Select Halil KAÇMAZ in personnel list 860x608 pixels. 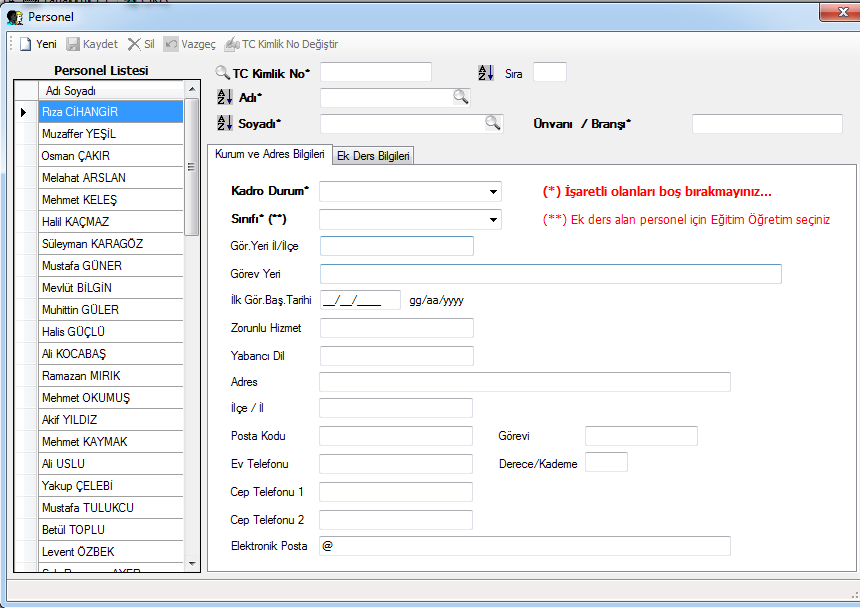pos(111,221)
